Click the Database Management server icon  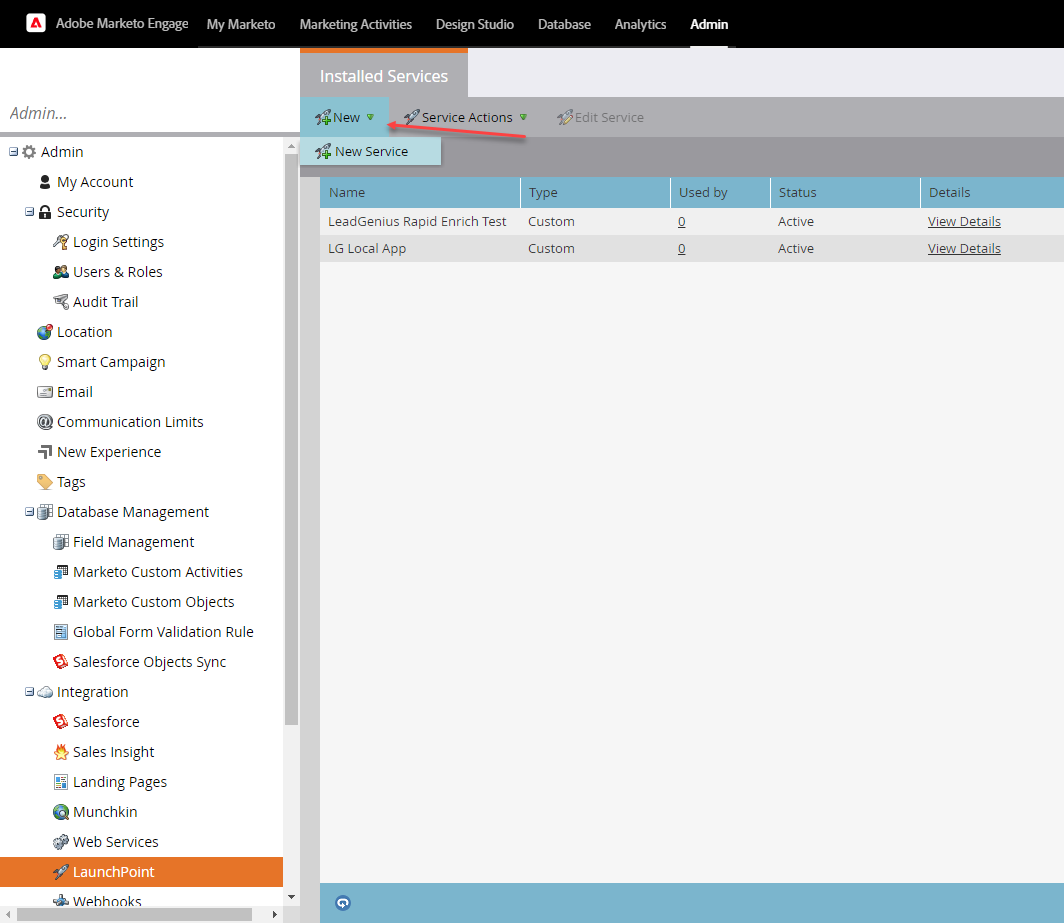point(45,512)
